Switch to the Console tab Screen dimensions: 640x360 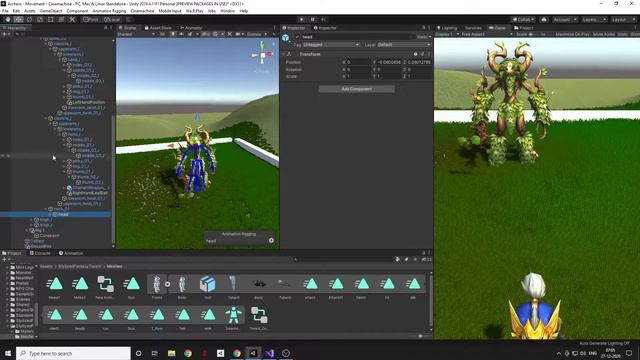click(40, 253)
